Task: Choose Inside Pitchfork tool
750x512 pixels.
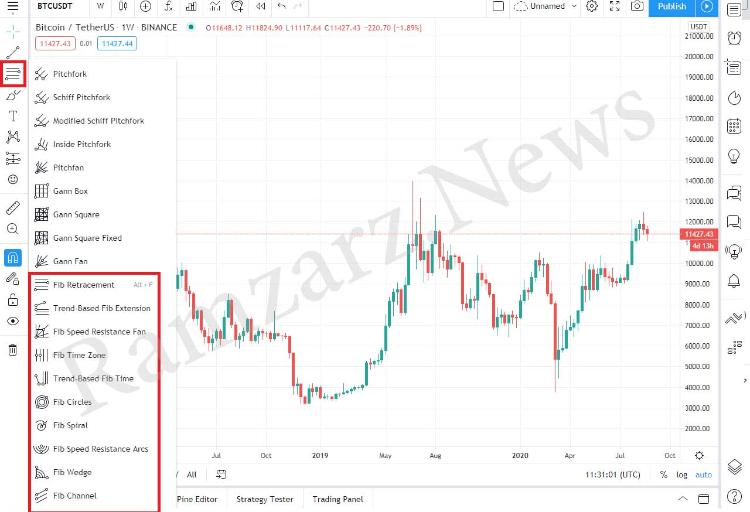Action: pos(102,144)
